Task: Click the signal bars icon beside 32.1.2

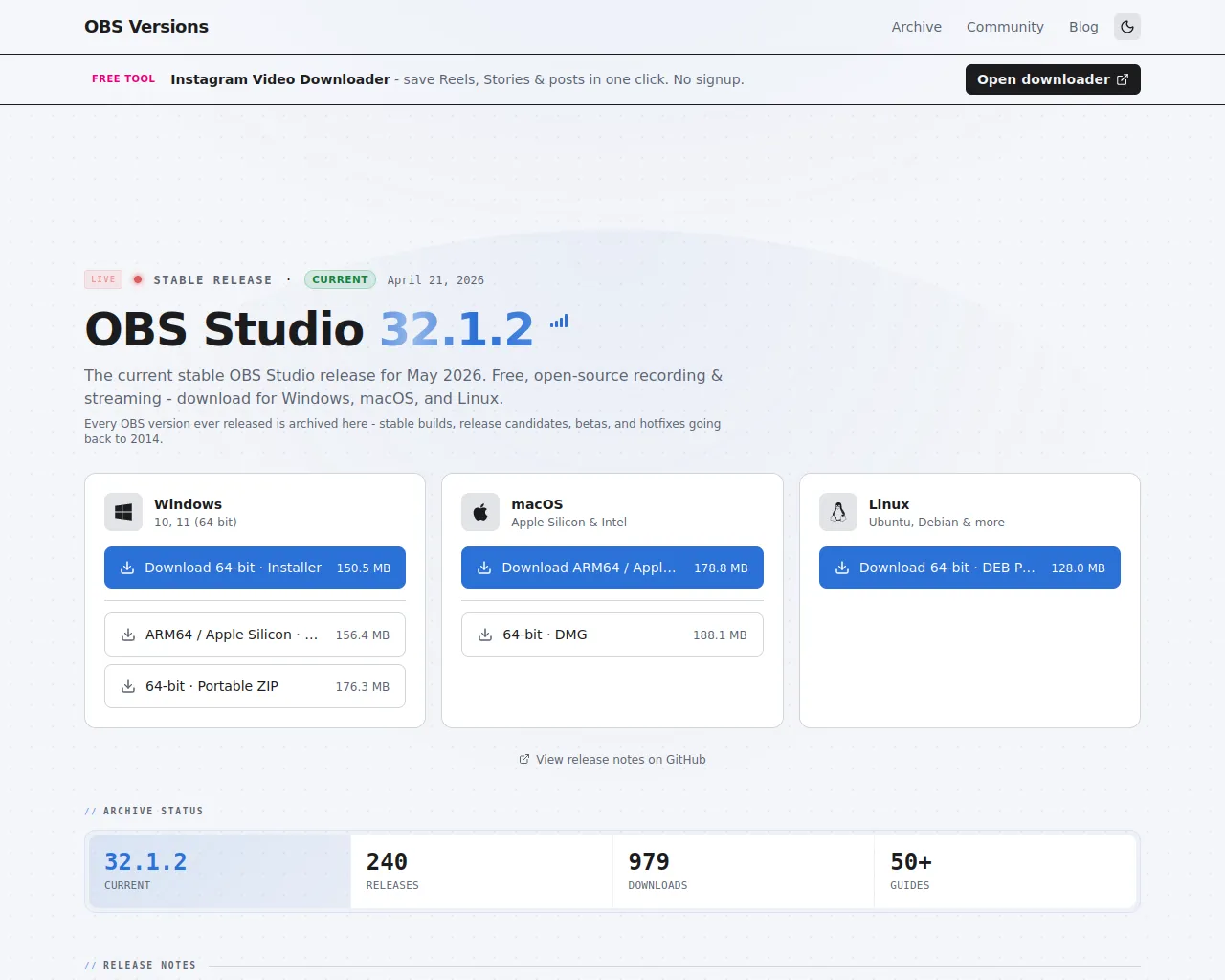Action: 559,322
